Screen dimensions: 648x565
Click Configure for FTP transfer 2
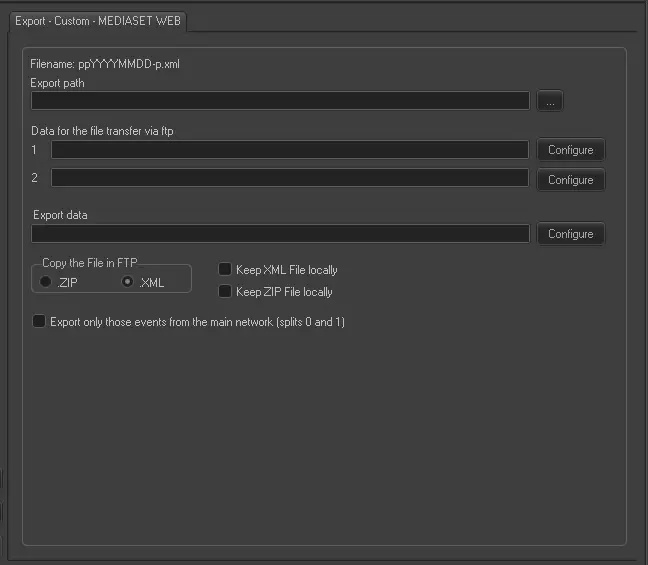[570, 180]
